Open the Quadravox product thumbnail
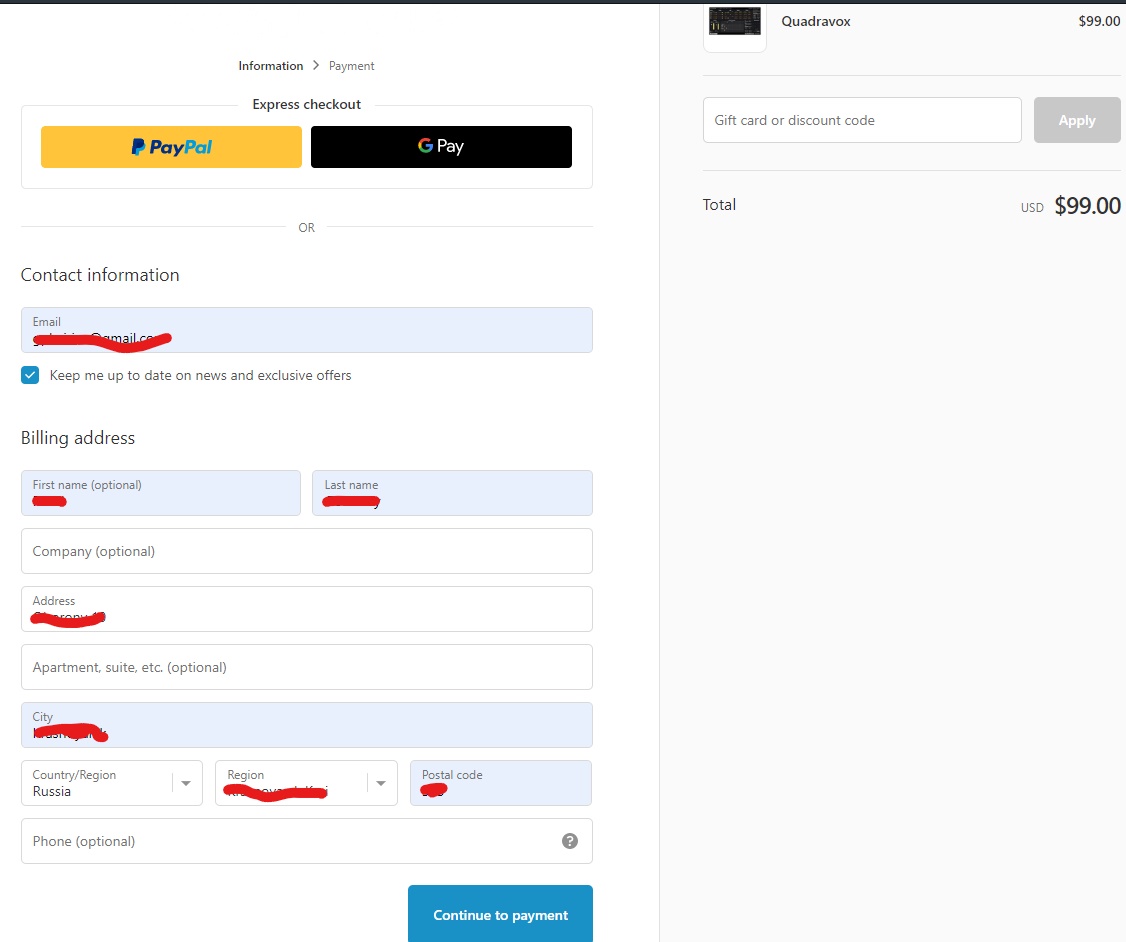The width and height of the screenshot is (1126, 942). coord(735,26)
